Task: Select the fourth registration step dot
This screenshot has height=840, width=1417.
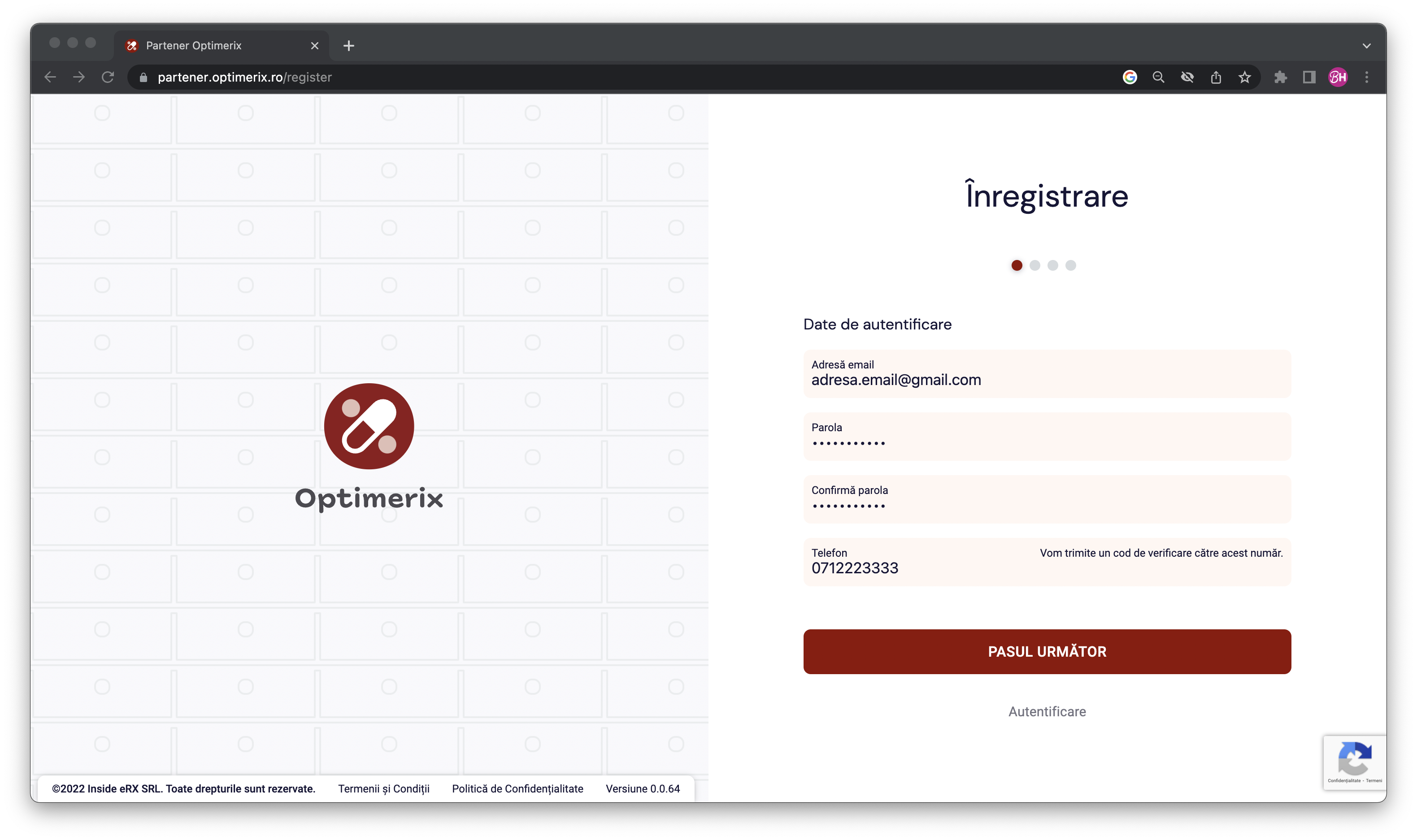Action: pos(1070,265)
